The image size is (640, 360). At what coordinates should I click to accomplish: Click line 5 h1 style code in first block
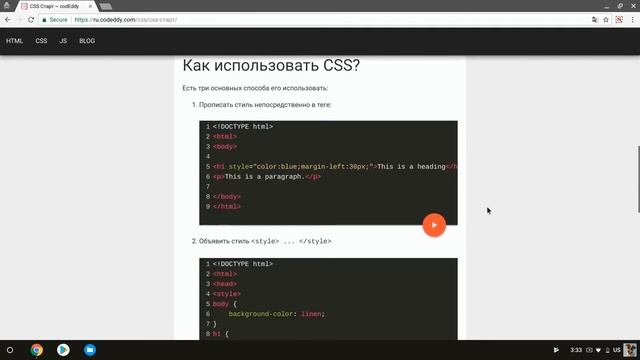[335, 167]
